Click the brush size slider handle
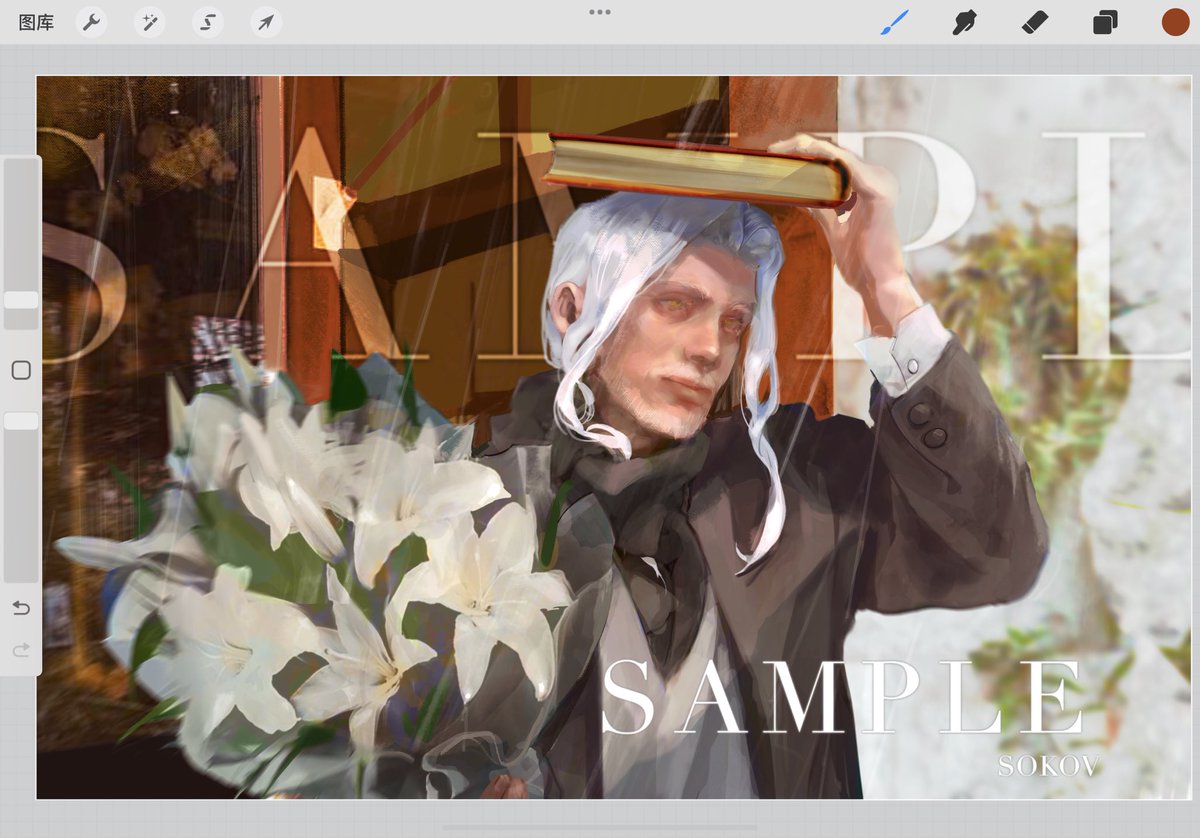This screenshot has height=838, width=1200. (x=21, y=300)
